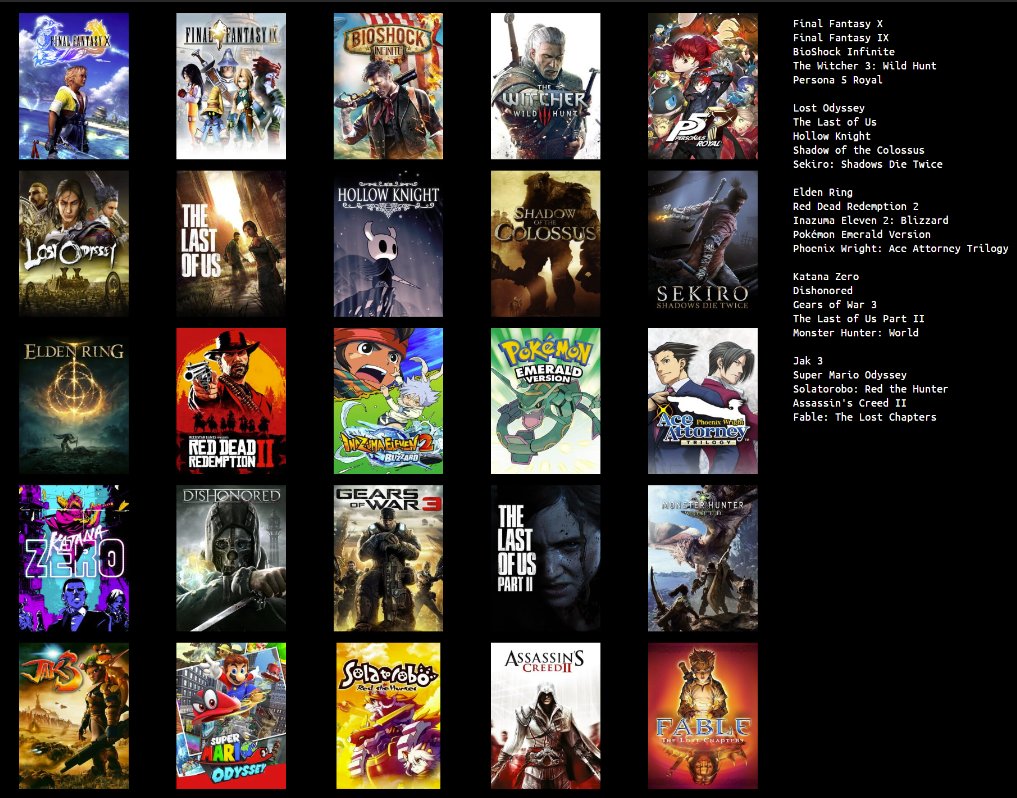Click the Dishonored cover image

pyautogui.click(x=231, y=558)
